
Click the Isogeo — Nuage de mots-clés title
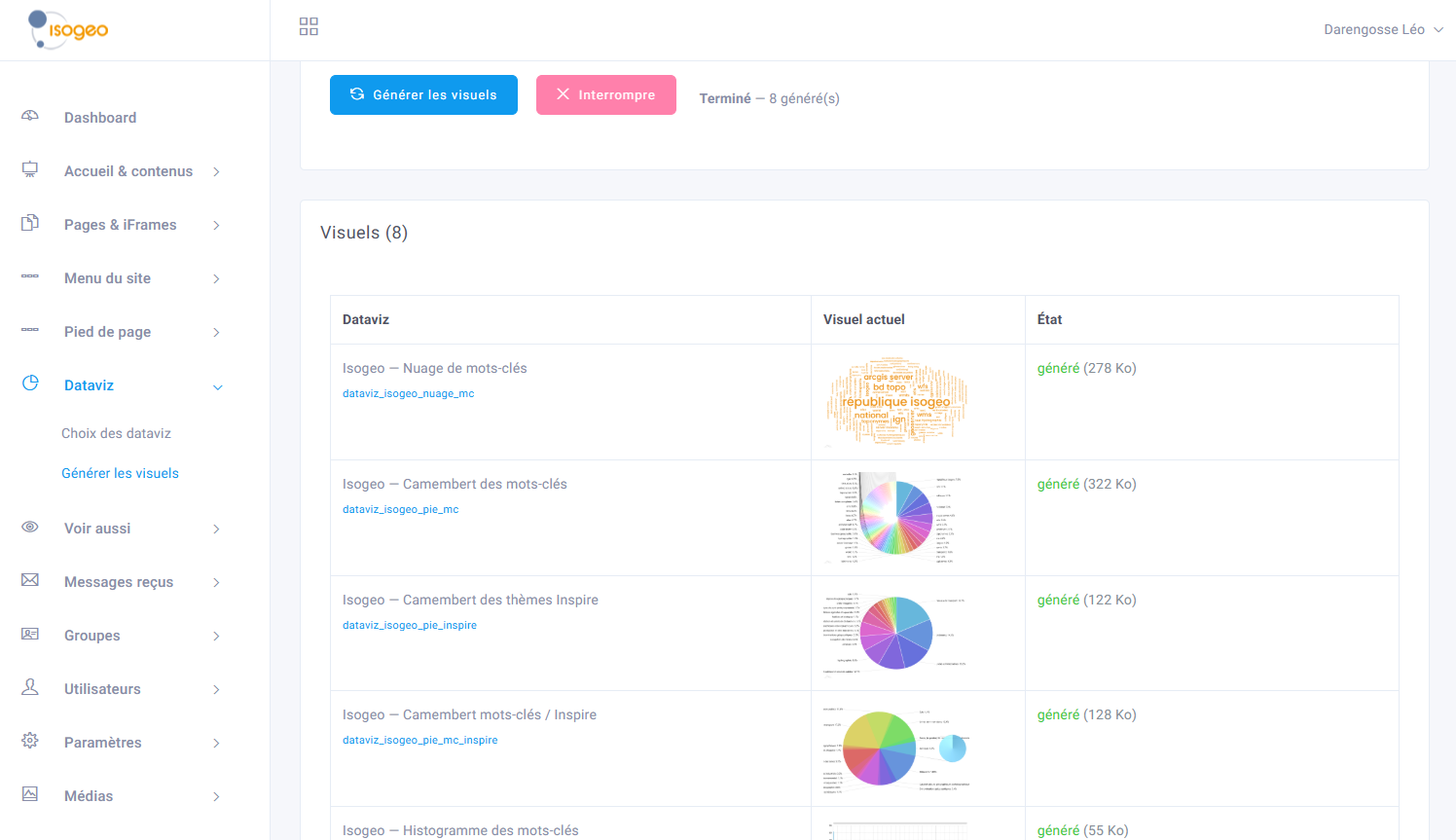coord(435,368)
